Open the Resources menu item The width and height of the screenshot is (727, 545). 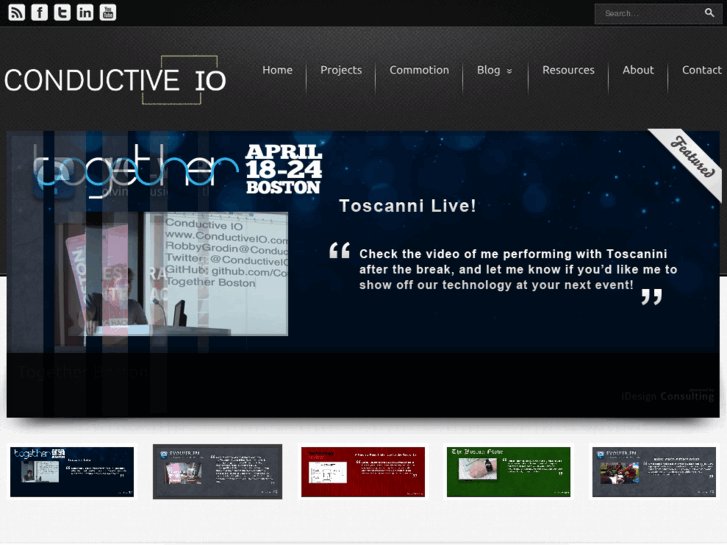pyautogui.click(x=568, y=70)
